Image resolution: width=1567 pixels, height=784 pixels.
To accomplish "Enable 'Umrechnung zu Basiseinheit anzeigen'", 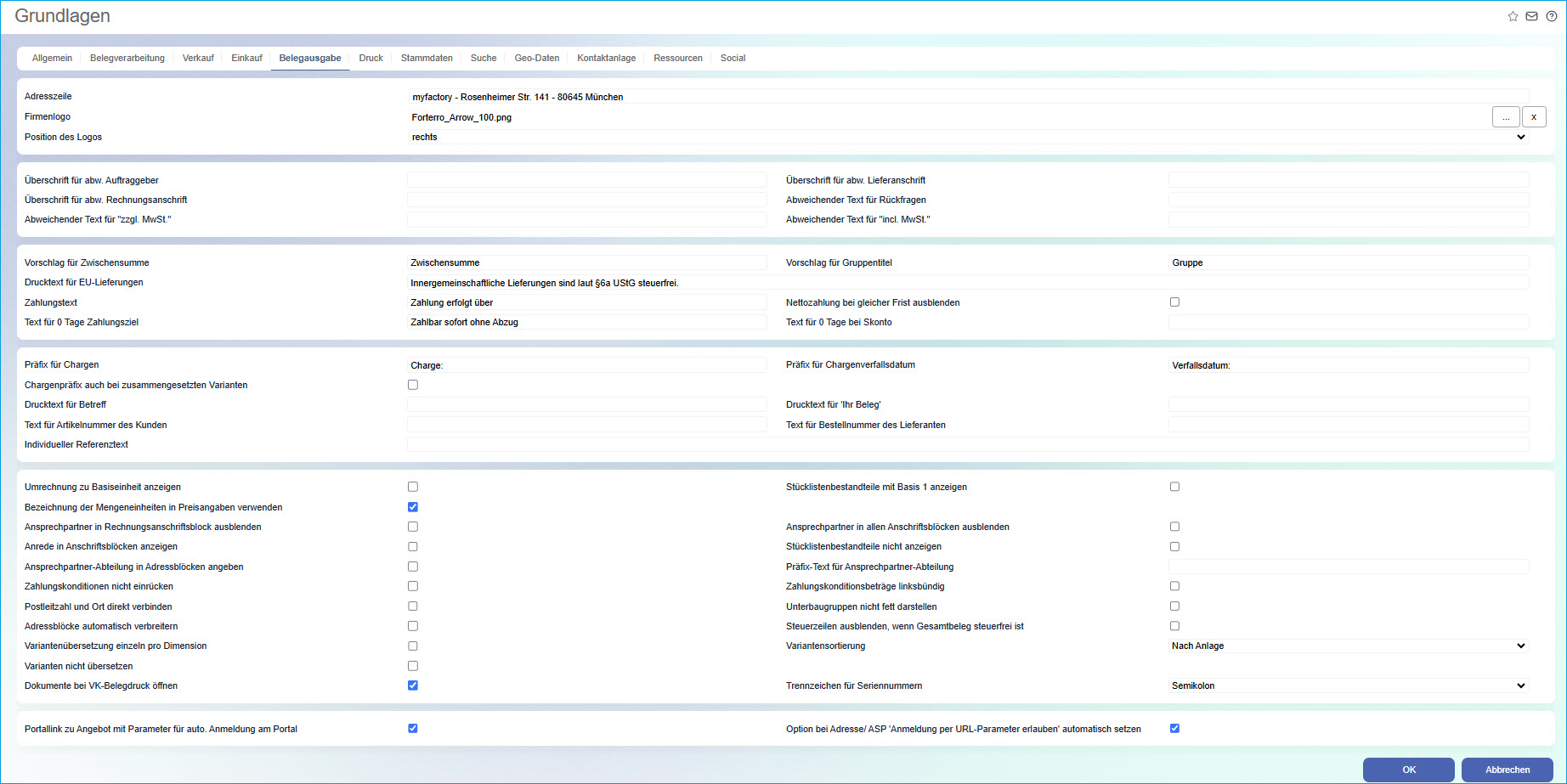I will (413, 486).
